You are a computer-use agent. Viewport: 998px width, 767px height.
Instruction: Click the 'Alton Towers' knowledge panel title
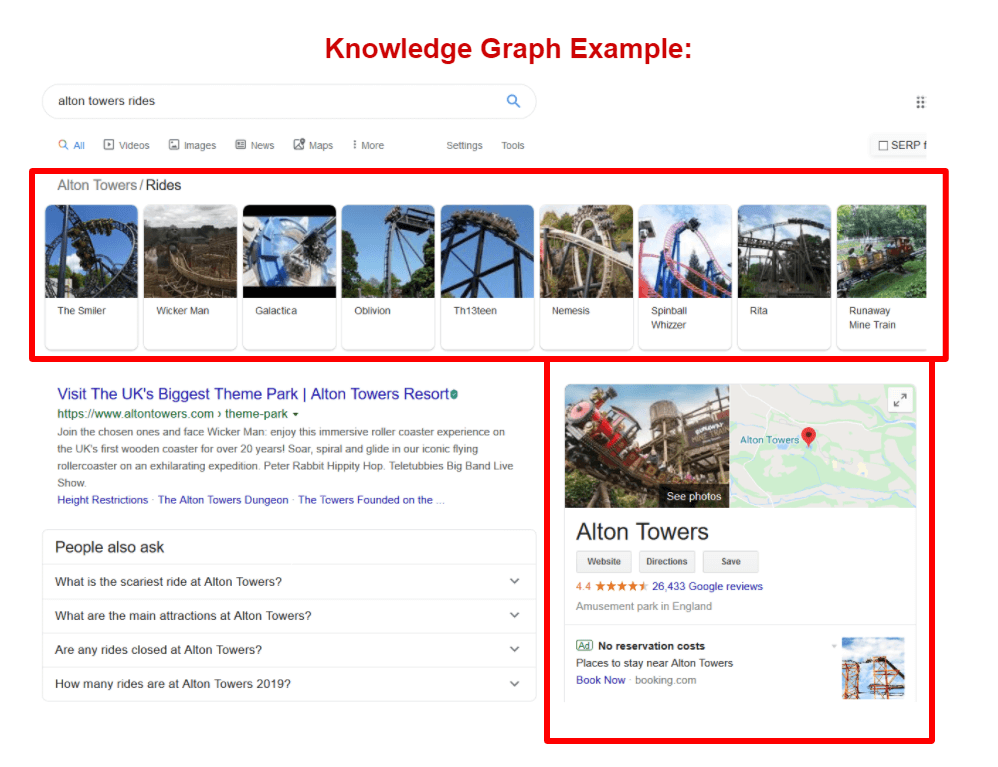coord(642,531)
